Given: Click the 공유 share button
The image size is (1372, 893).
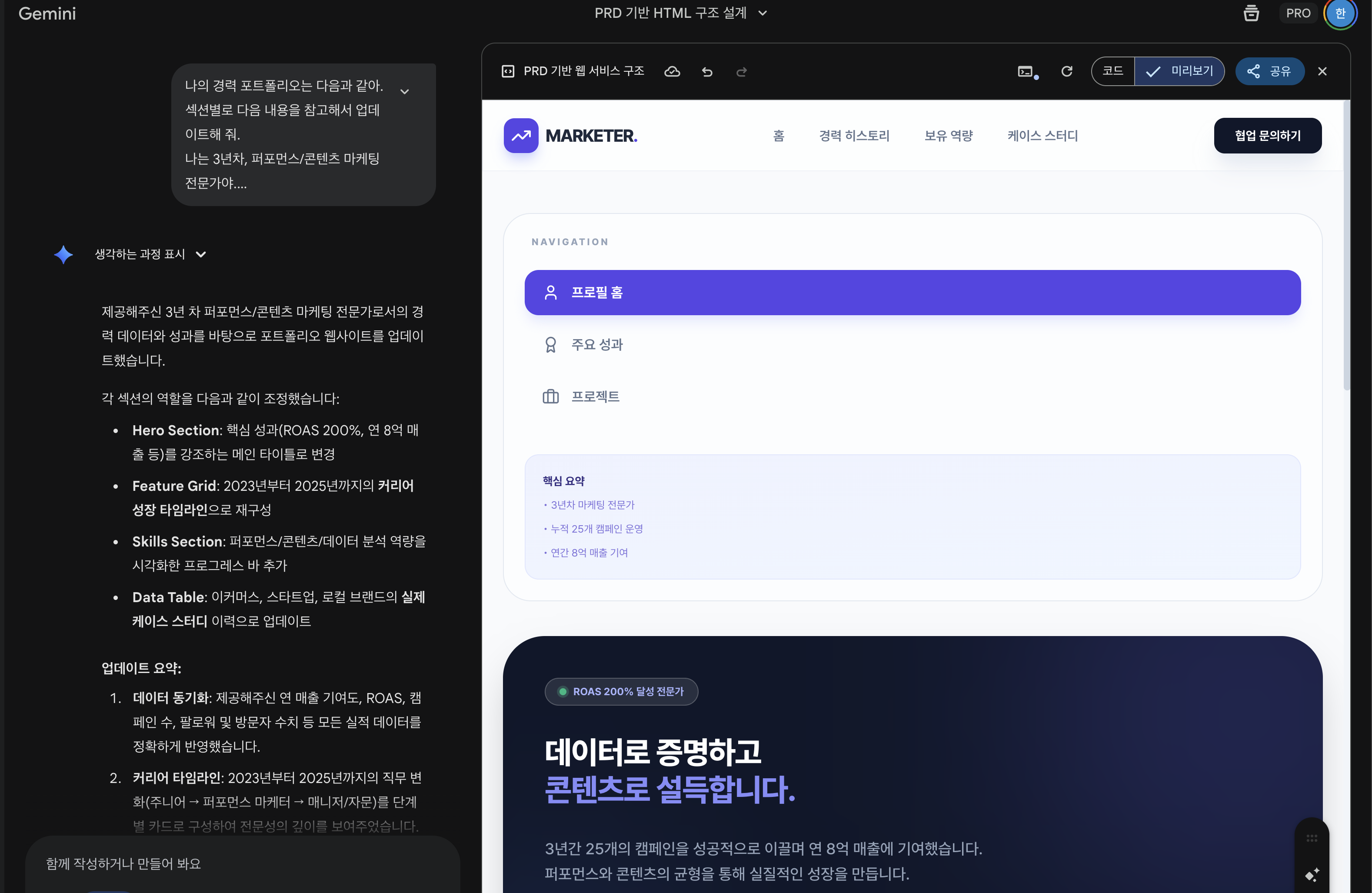Looking at the screenshot, I should point(1269,71).
